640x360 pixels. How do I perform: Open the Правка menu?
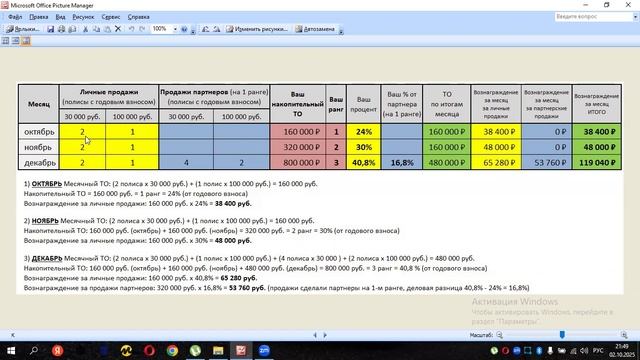[x=39, y=17]
